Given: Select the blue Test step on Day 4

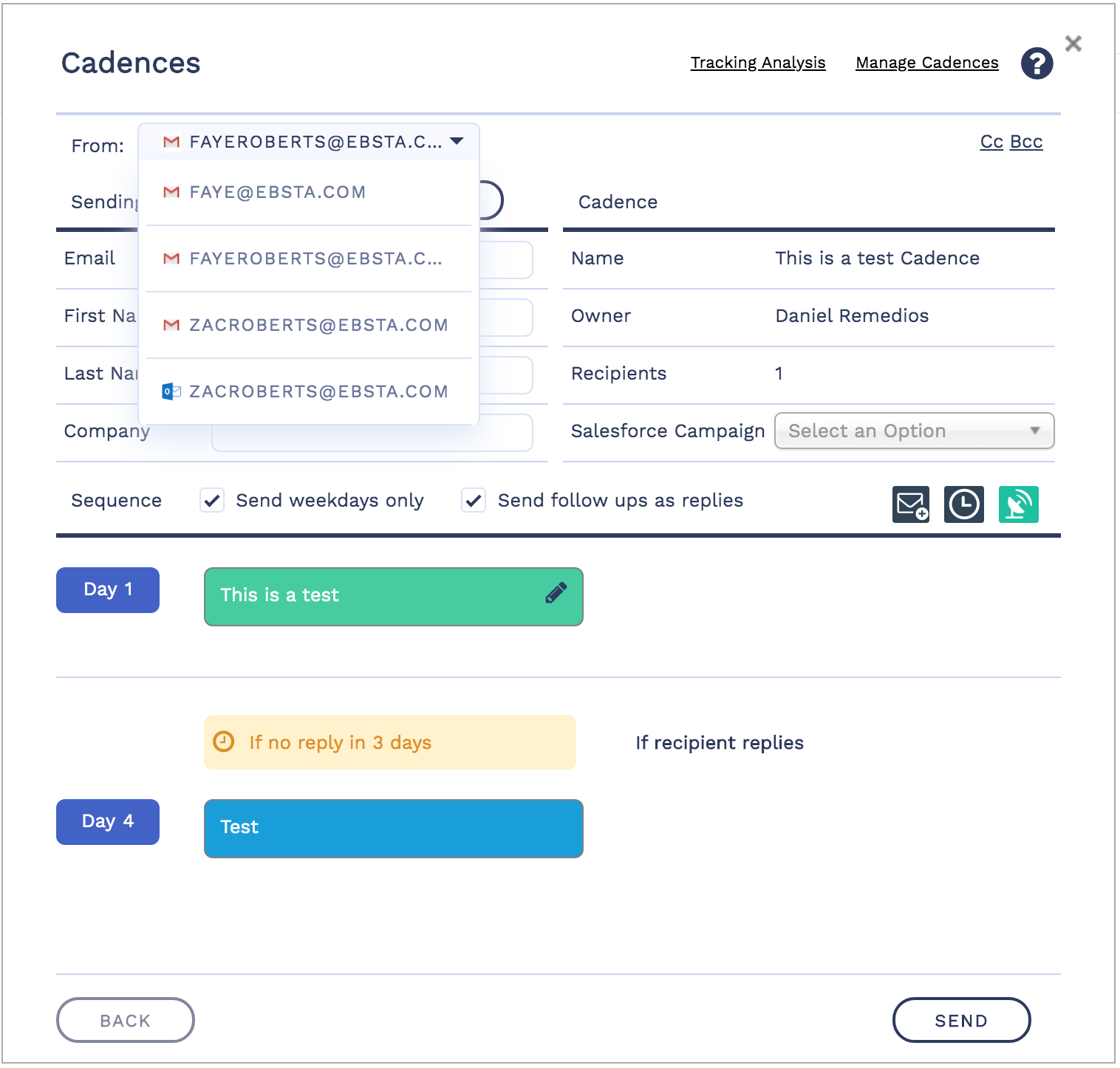Looking at the screenshot, I should point(393,828).
